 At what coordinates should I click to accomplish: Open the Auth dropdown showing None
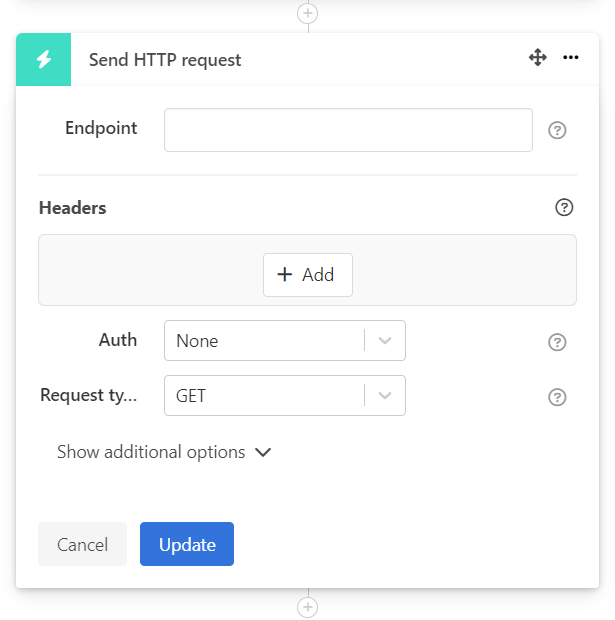click(x=265, y=341)
